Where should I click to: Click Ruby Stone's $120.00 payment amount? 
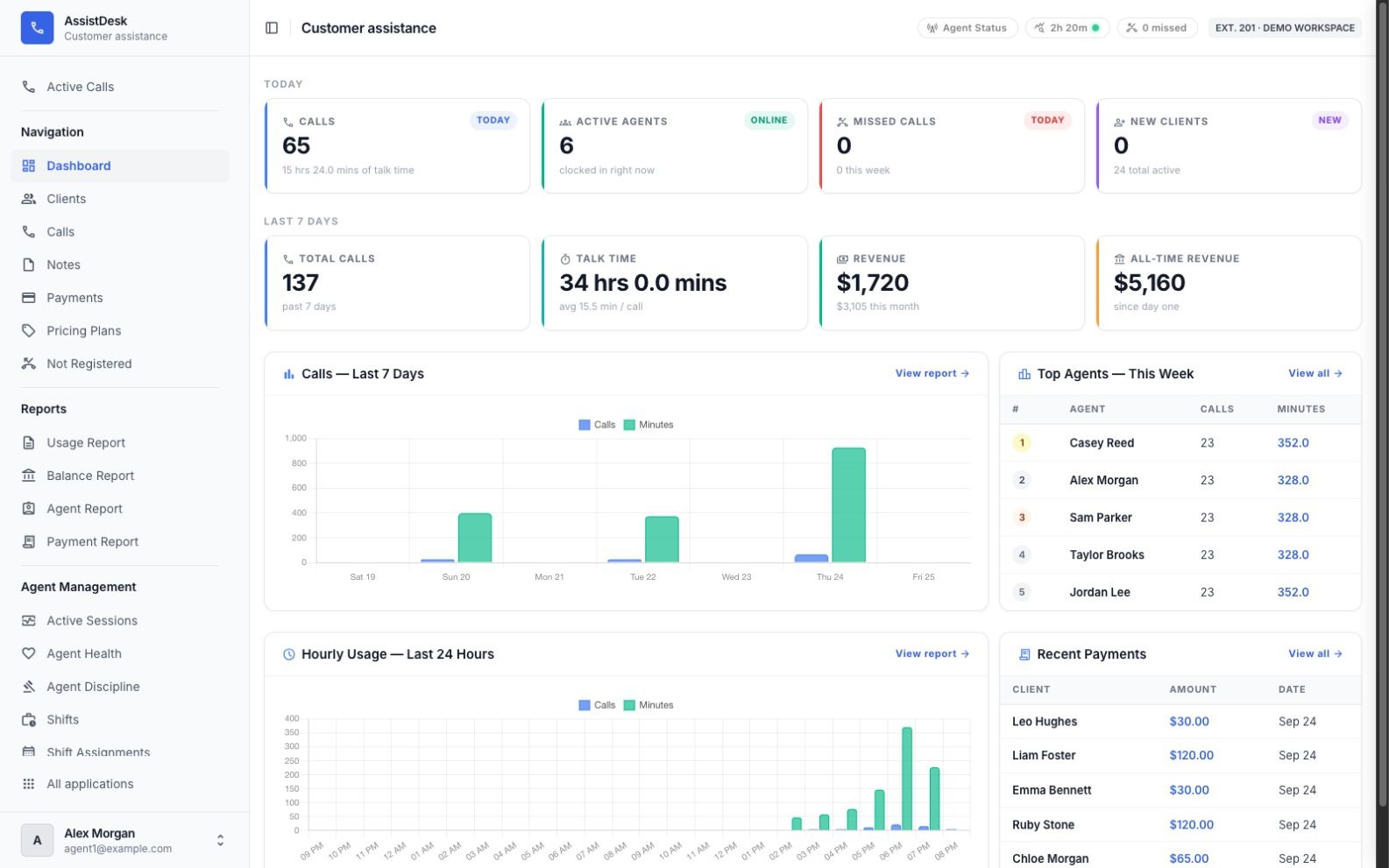[1191, 825]
